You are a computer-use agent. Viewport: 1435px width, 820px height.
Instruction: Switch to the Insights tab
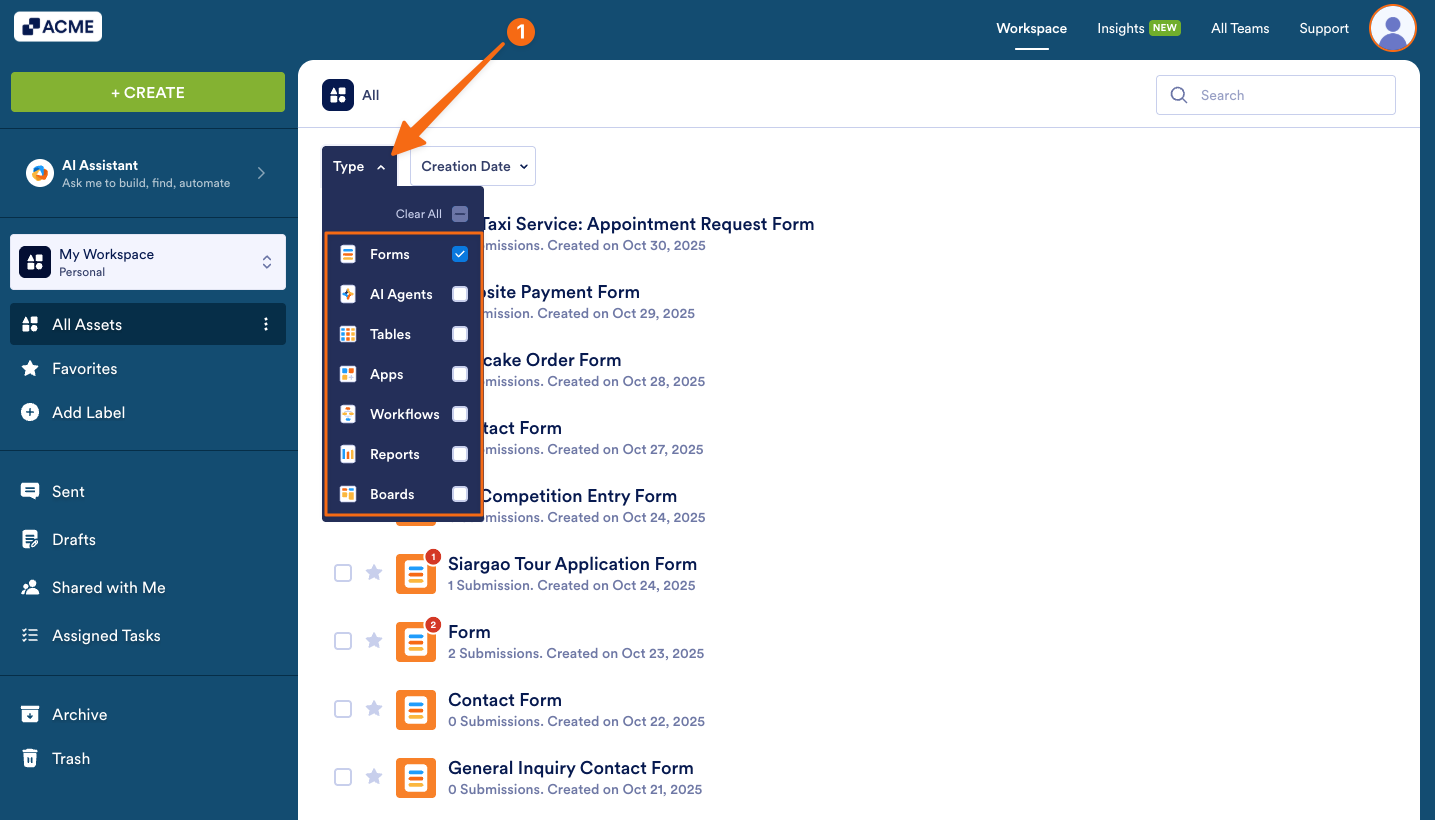[1119, 28]
